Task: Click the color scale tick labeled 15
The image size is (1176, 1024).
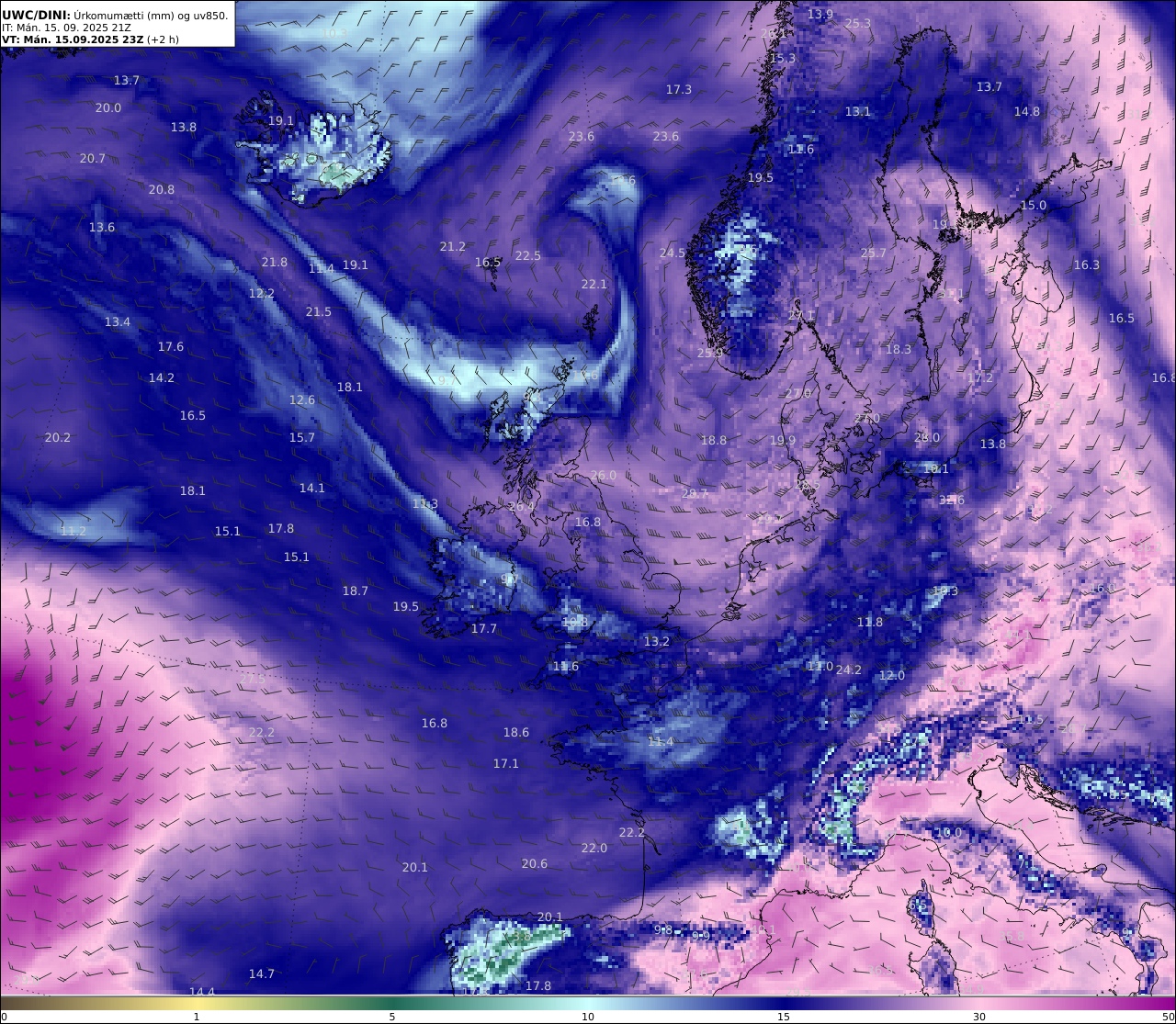Action: tap(784, 1017)
